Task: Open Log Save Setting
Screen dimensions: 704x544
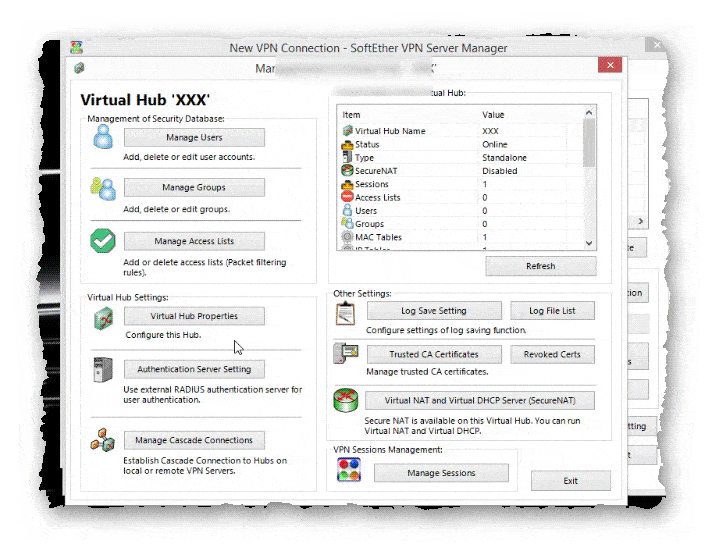Action: (434, 311)
